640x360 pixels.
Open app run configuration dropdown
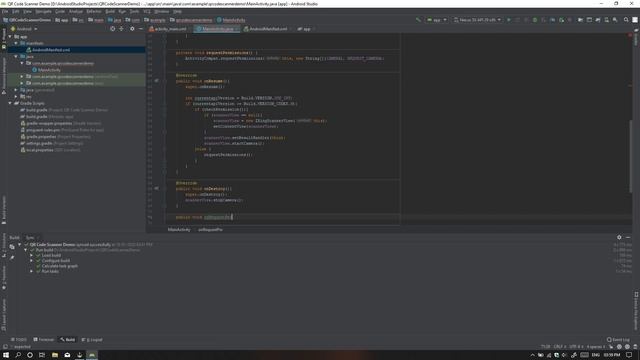coord(437,20)
